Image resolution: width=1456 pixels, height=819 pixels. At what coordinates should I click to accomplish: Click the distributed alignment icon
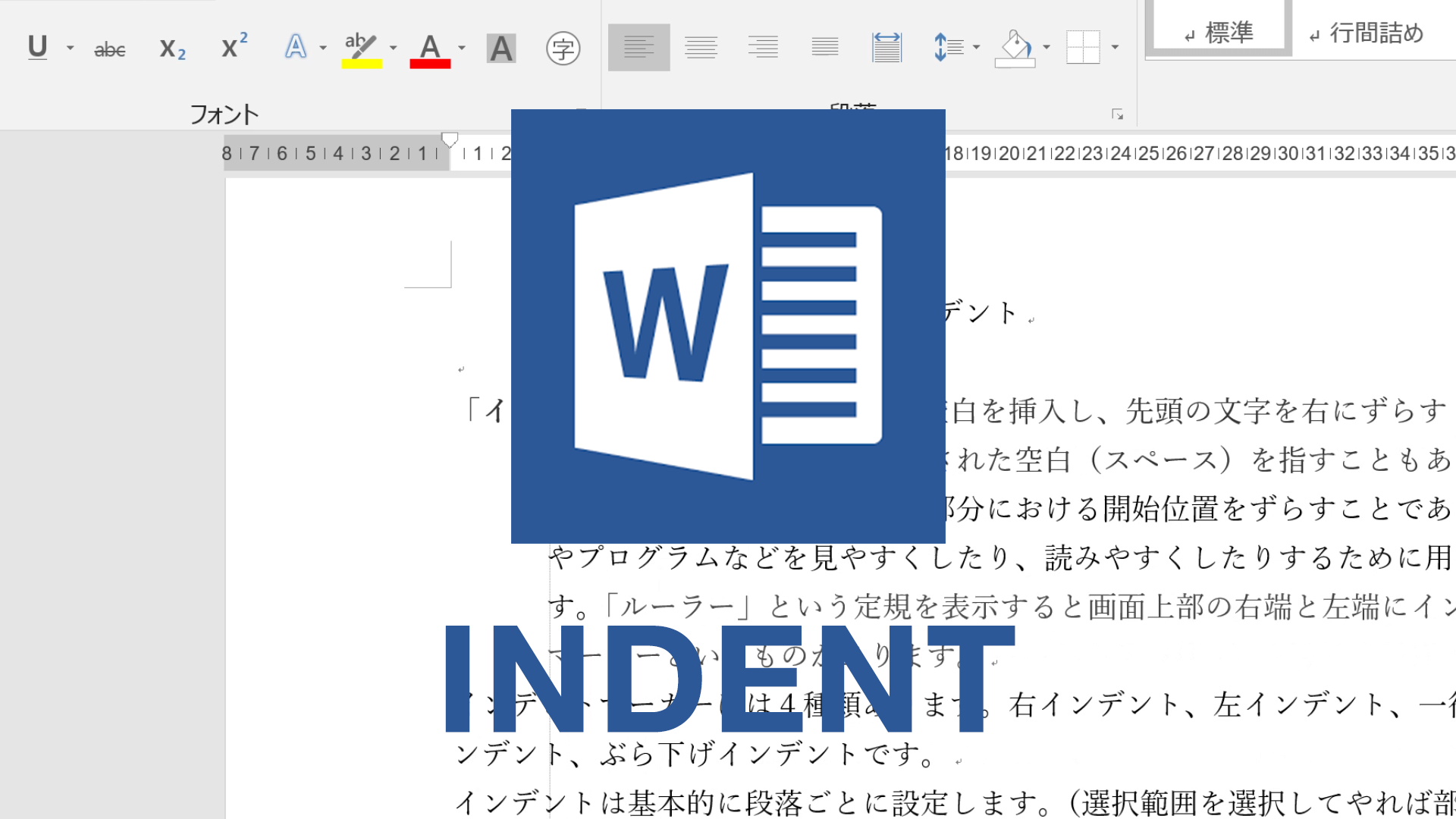[x=886, y=47]
